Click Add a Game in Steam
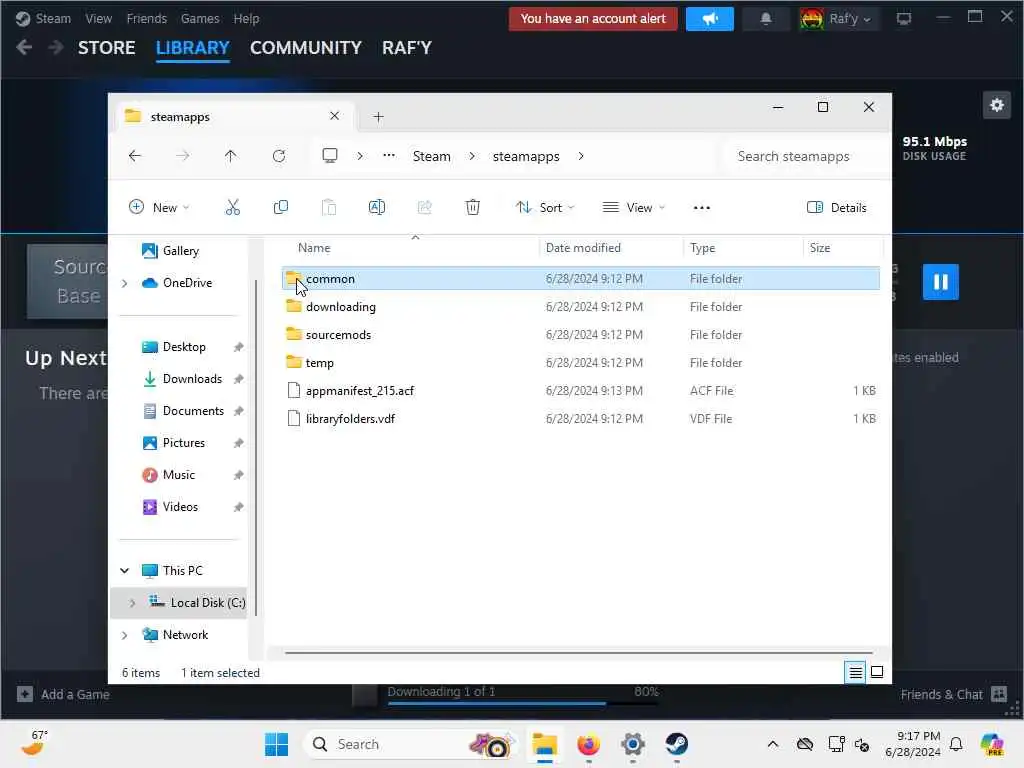The width and height of the screenshot is (1024, 768). [63, 694]
